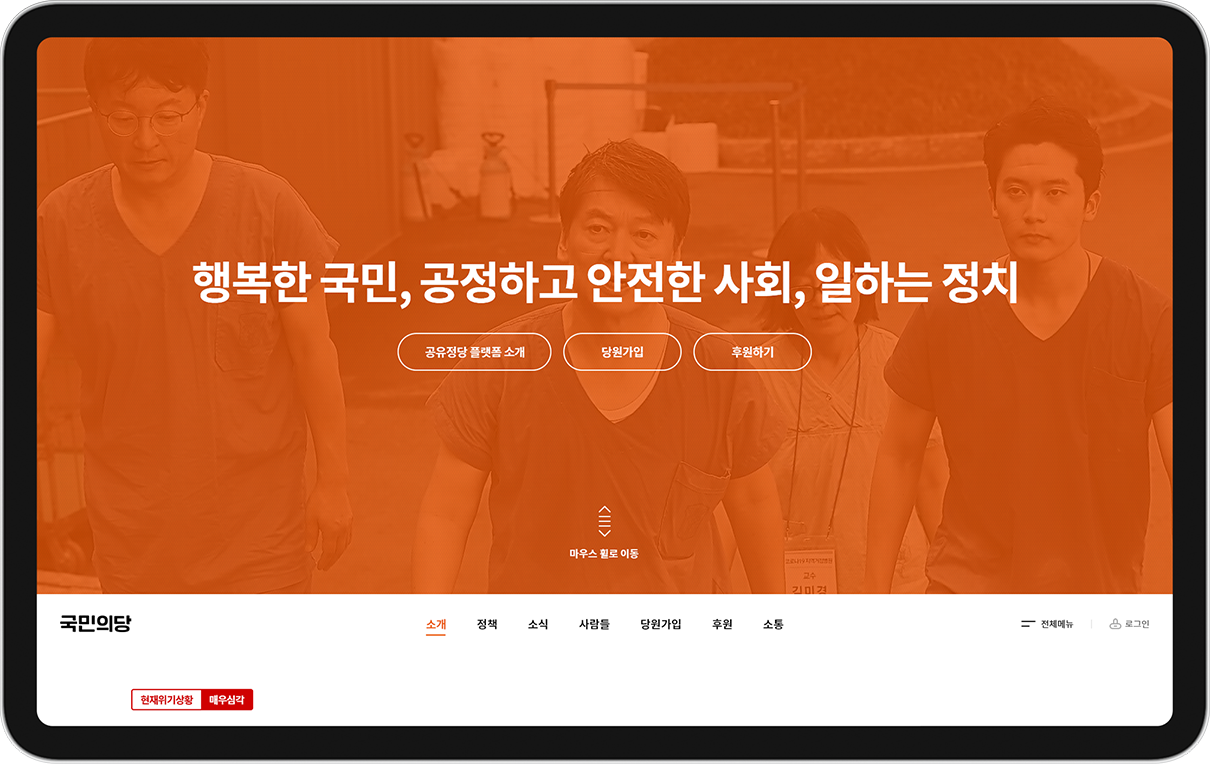The image size is (1211, 764).
Task: Click the red 매우심각 status badge
Action: 227,700
